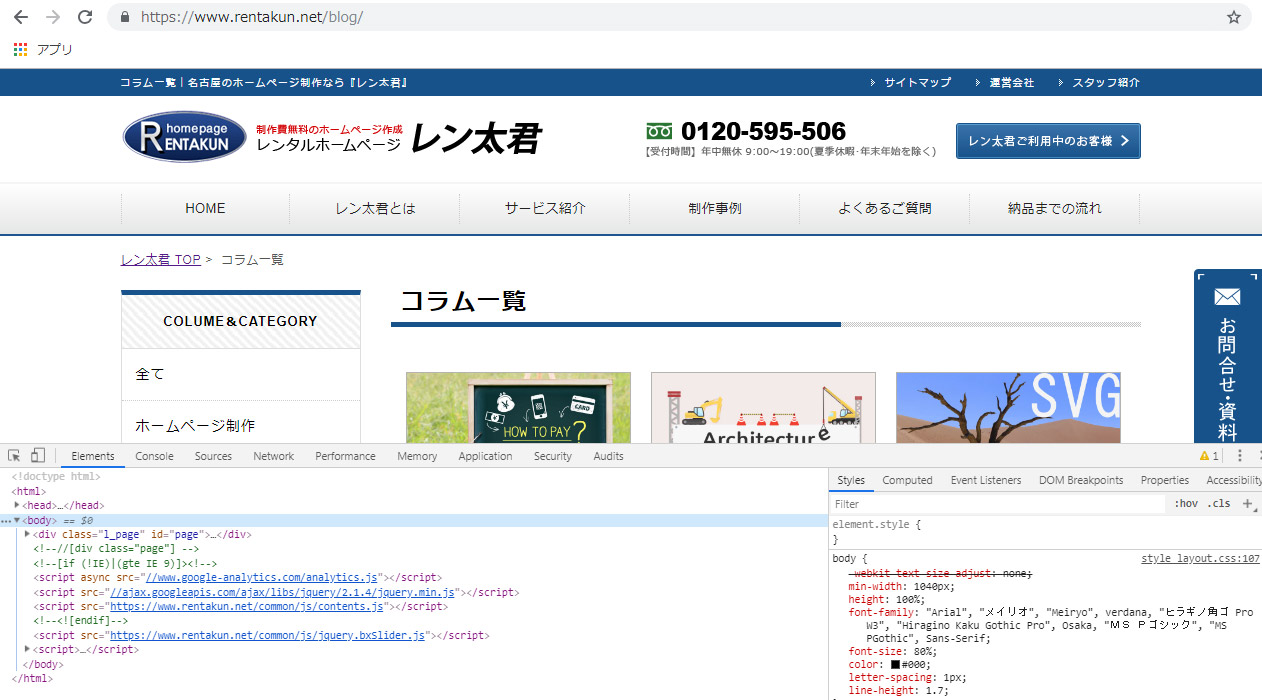Click the black color swatch for #000
Screen dimensions: 1262x700
point(897,664)
